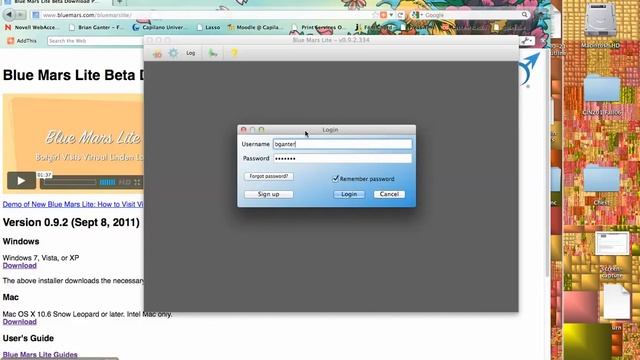Click the Windows Download link

pos(20,266)
